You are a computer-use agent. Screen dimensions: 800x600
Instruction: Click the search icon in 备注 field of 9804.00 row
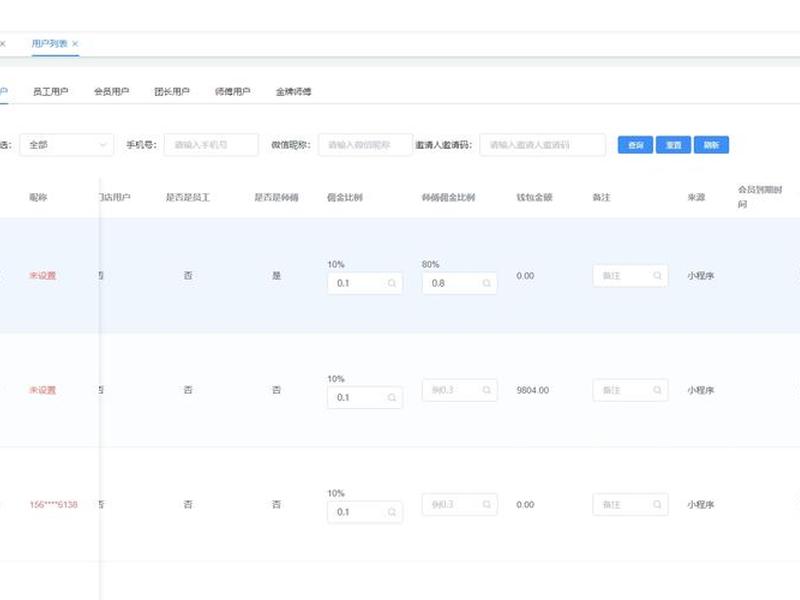pos(657,390)
